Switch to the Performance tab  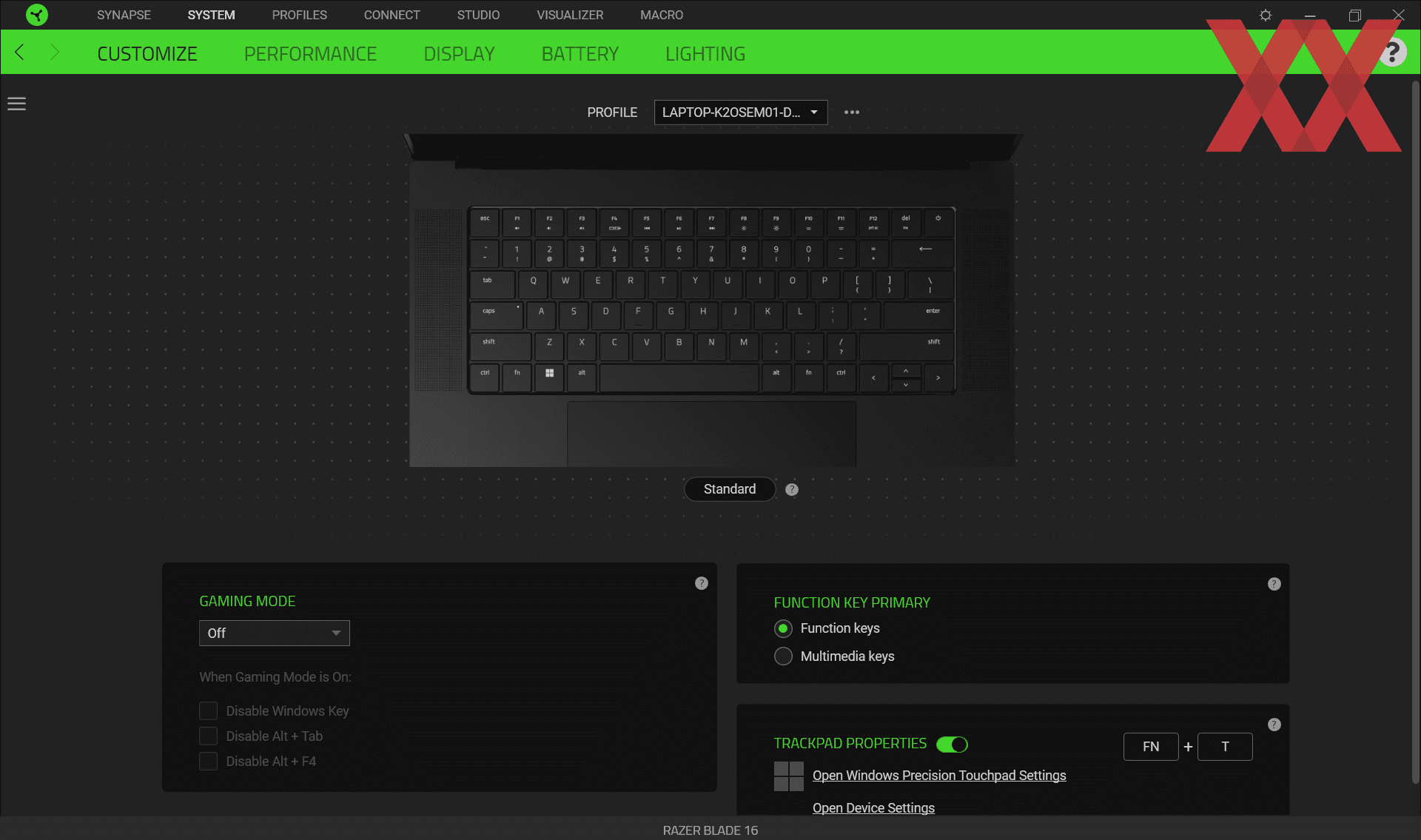[310, 53]
